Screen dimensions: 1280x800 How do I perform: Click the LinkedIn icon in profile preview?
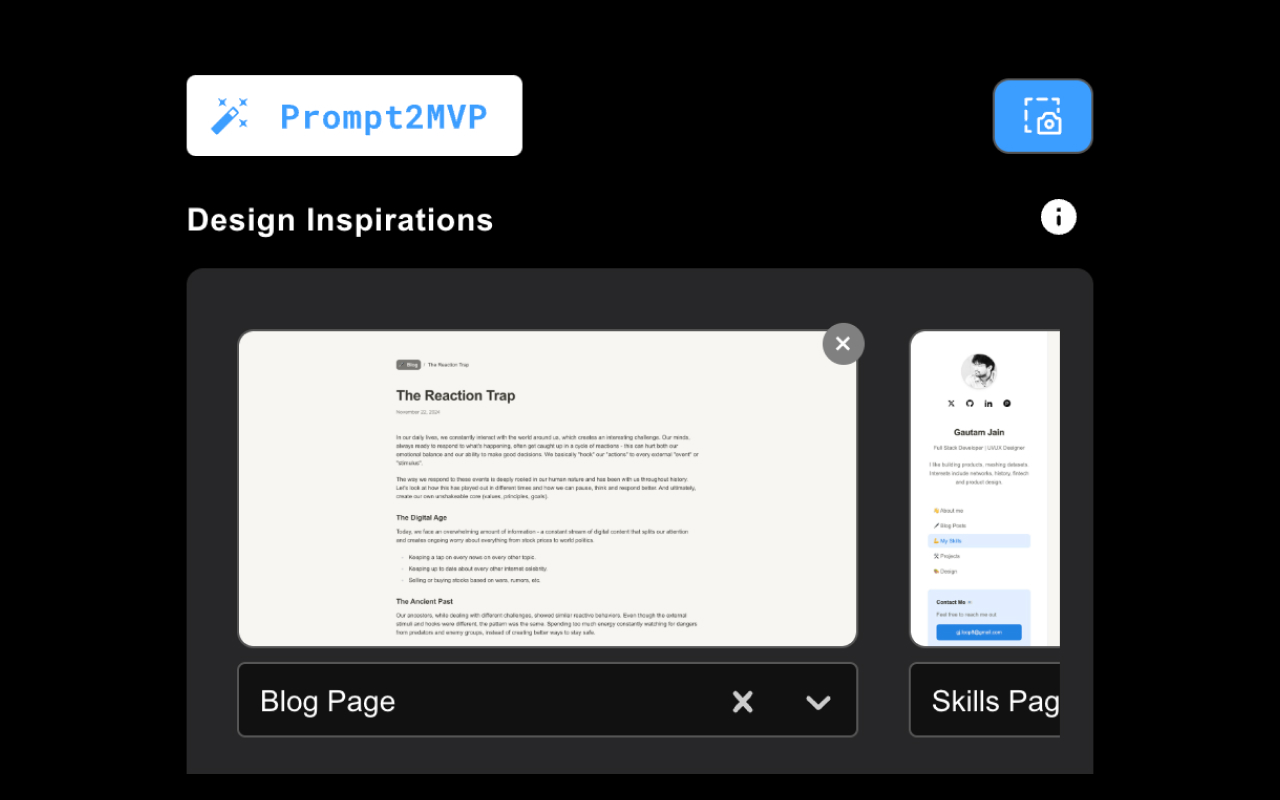(x=988, y=403)
